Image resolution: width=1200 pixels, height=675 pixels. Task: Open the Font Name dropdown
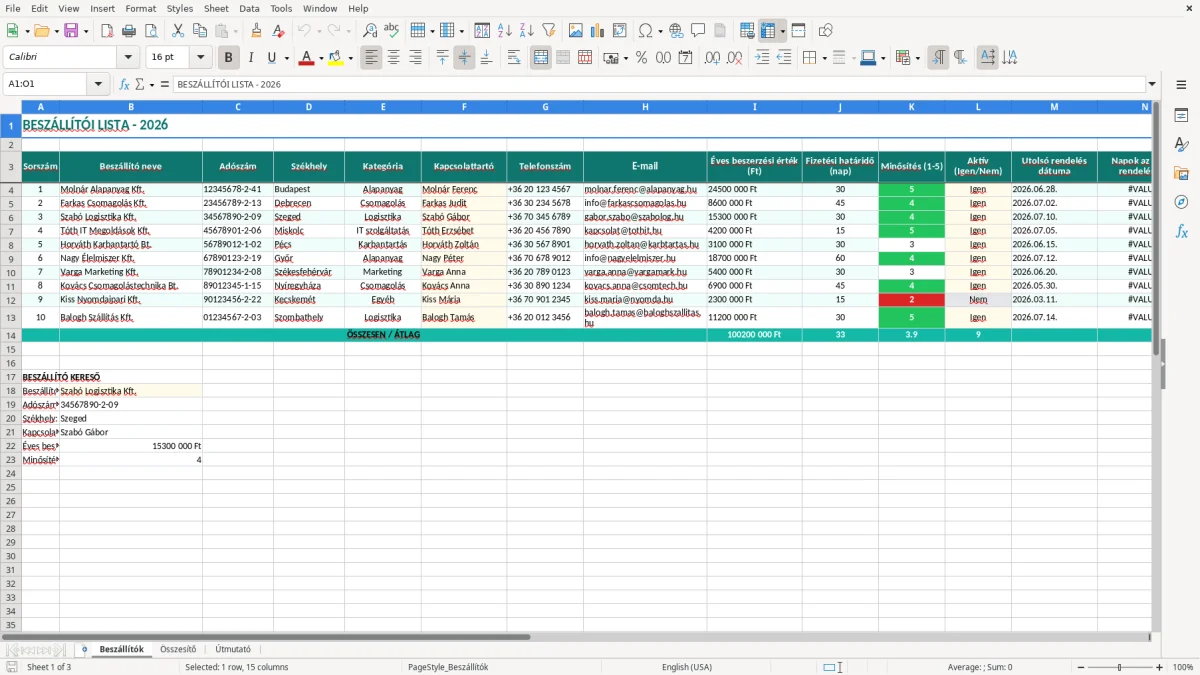click(x=128, y=58)
